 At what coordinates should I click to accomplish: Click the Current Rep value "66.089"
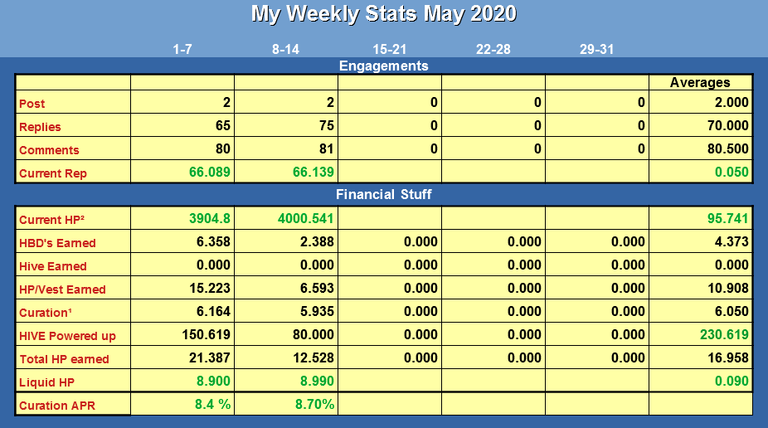pyautogui.click(x=210, y=172)
